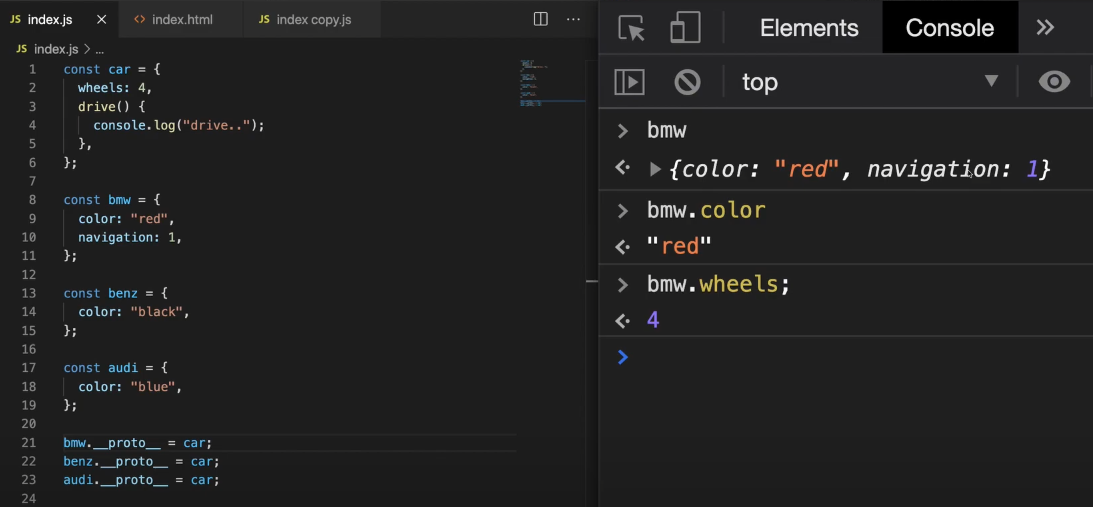Open the top context dropdown

click(870, 82)
